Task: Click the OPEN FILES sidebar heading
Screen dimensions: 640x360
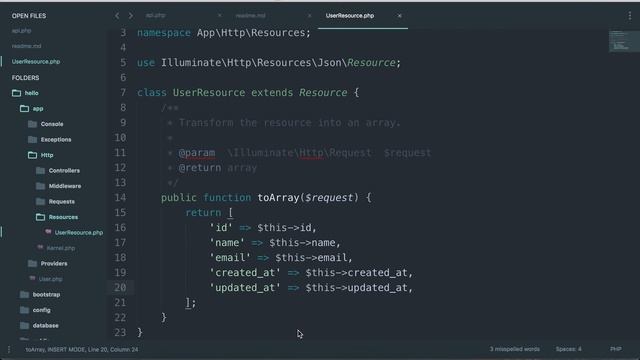Action: (x=29, y=16)
